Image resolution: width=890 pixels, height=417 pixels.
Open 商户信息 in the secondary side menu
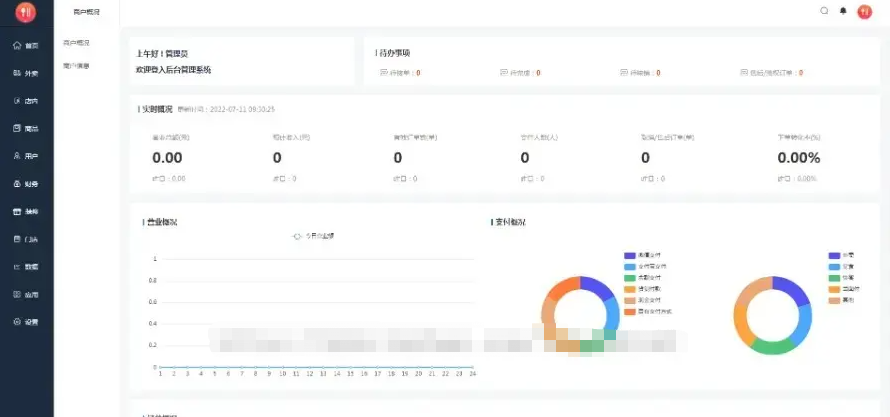pyautogui.click(x=76, y=66)
